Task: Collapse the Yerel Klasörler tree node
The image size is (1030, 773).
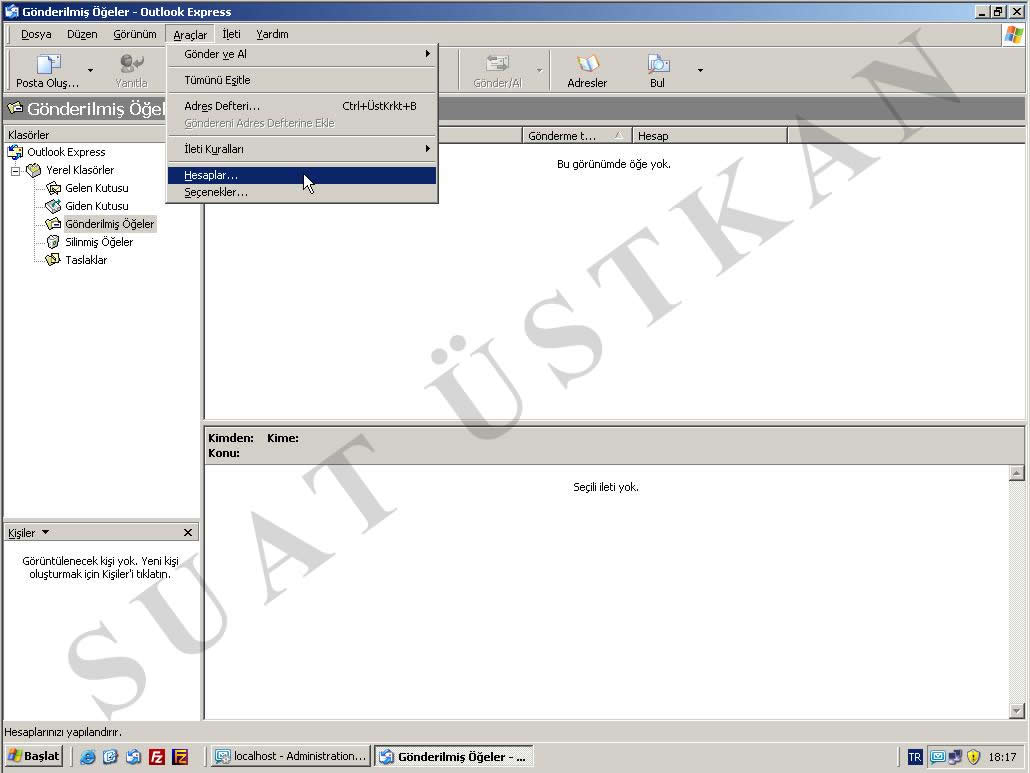Action: tap(16, 171)
